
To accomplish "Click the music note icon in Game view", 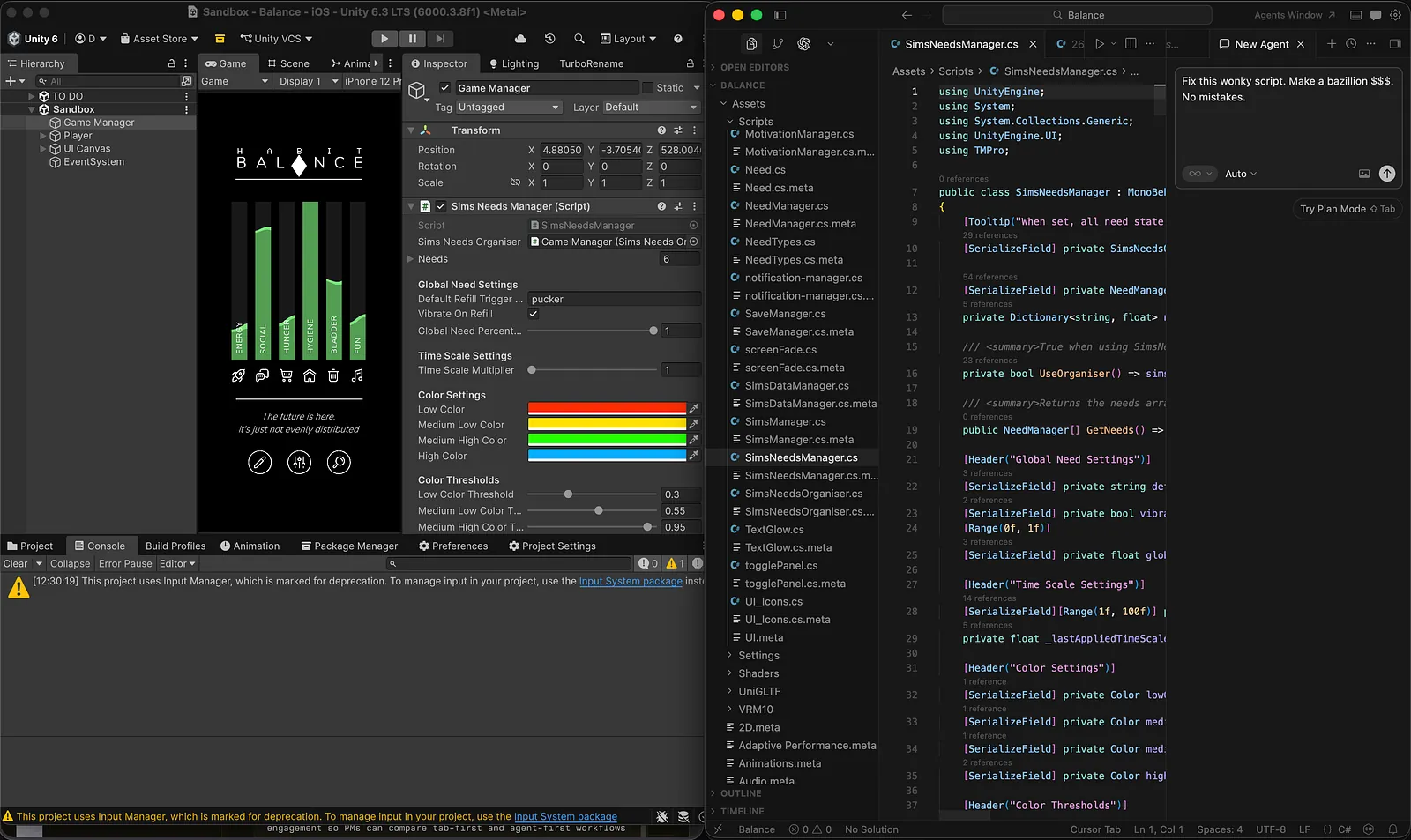I will (357, 375).
